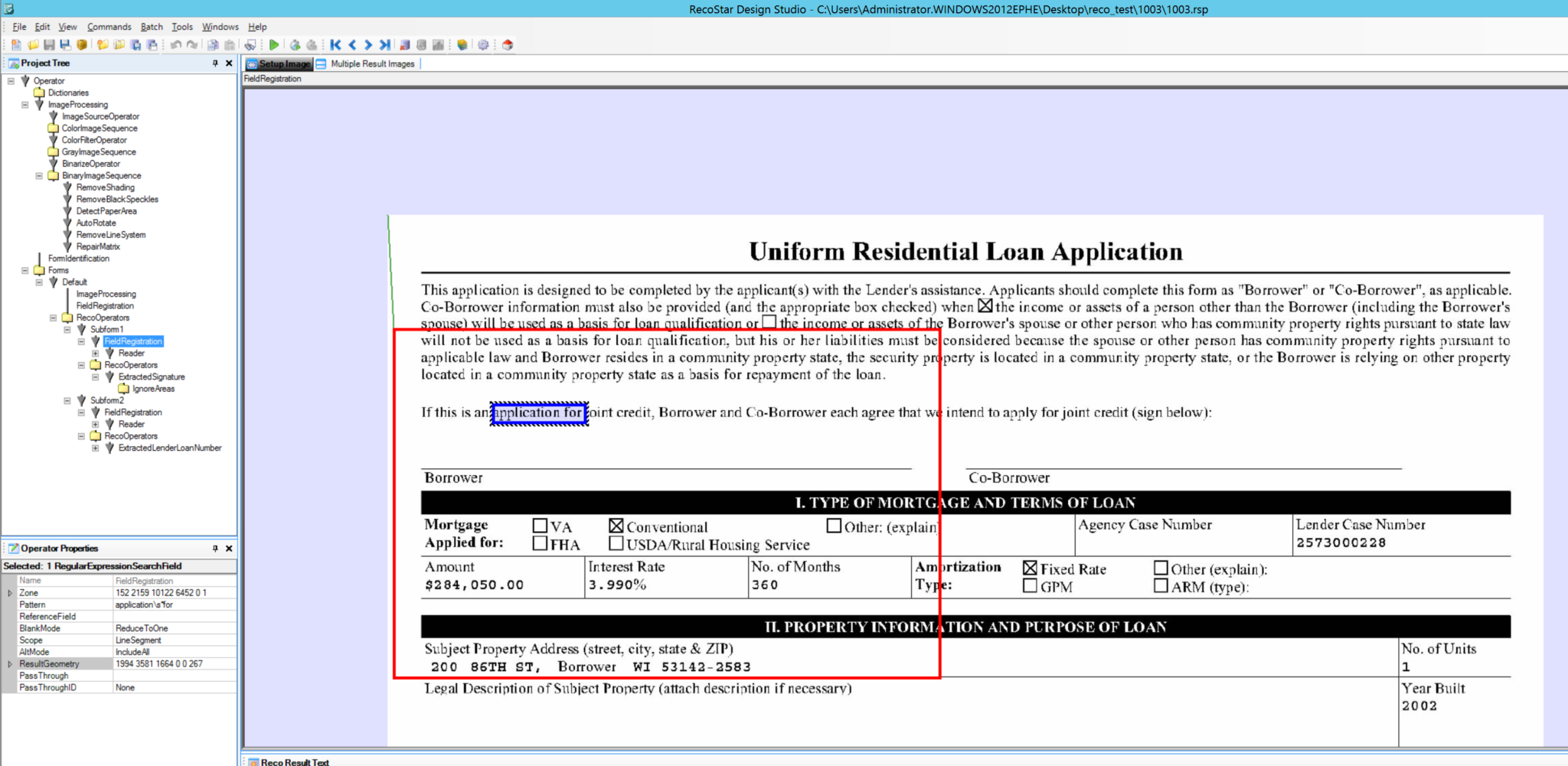Toggle the Conventional mortgage checkbox
Image resolution: width=1568 pixels, height=766 pixels.
616,526
